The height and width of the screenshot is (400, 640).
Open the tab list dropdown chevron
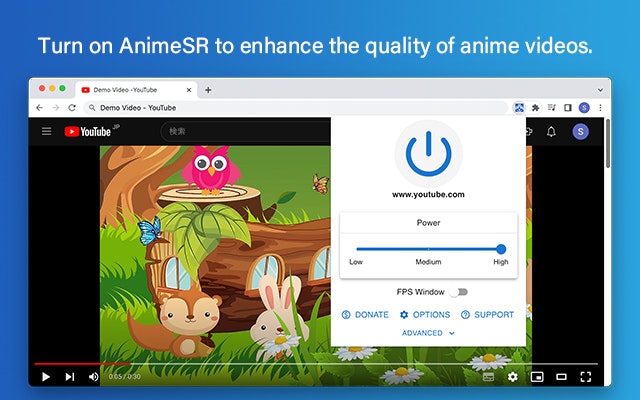click(x=600, y=90)
